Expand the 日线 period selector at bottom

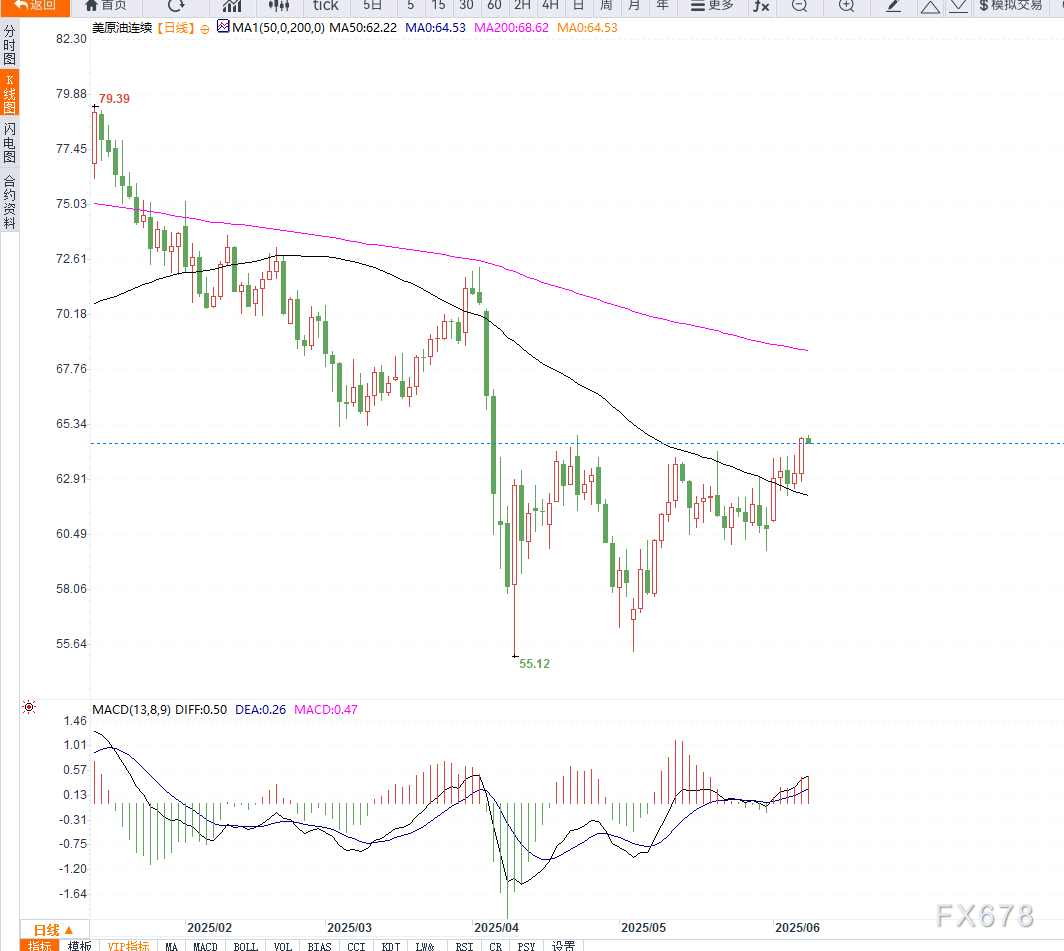click(x=54, y=929)
